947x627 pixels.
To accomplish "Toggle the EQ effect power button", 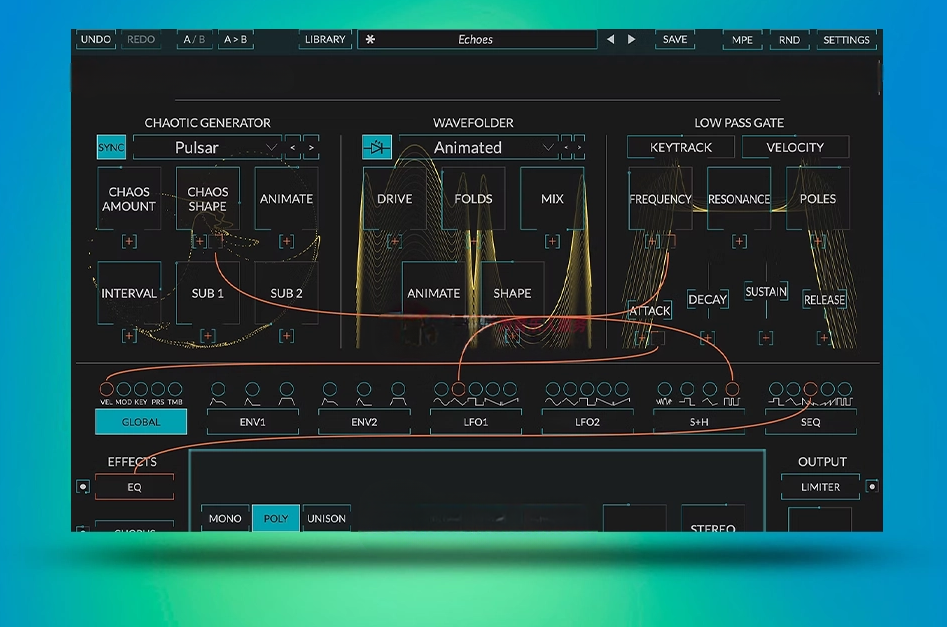I will click(x=83, y=486).
